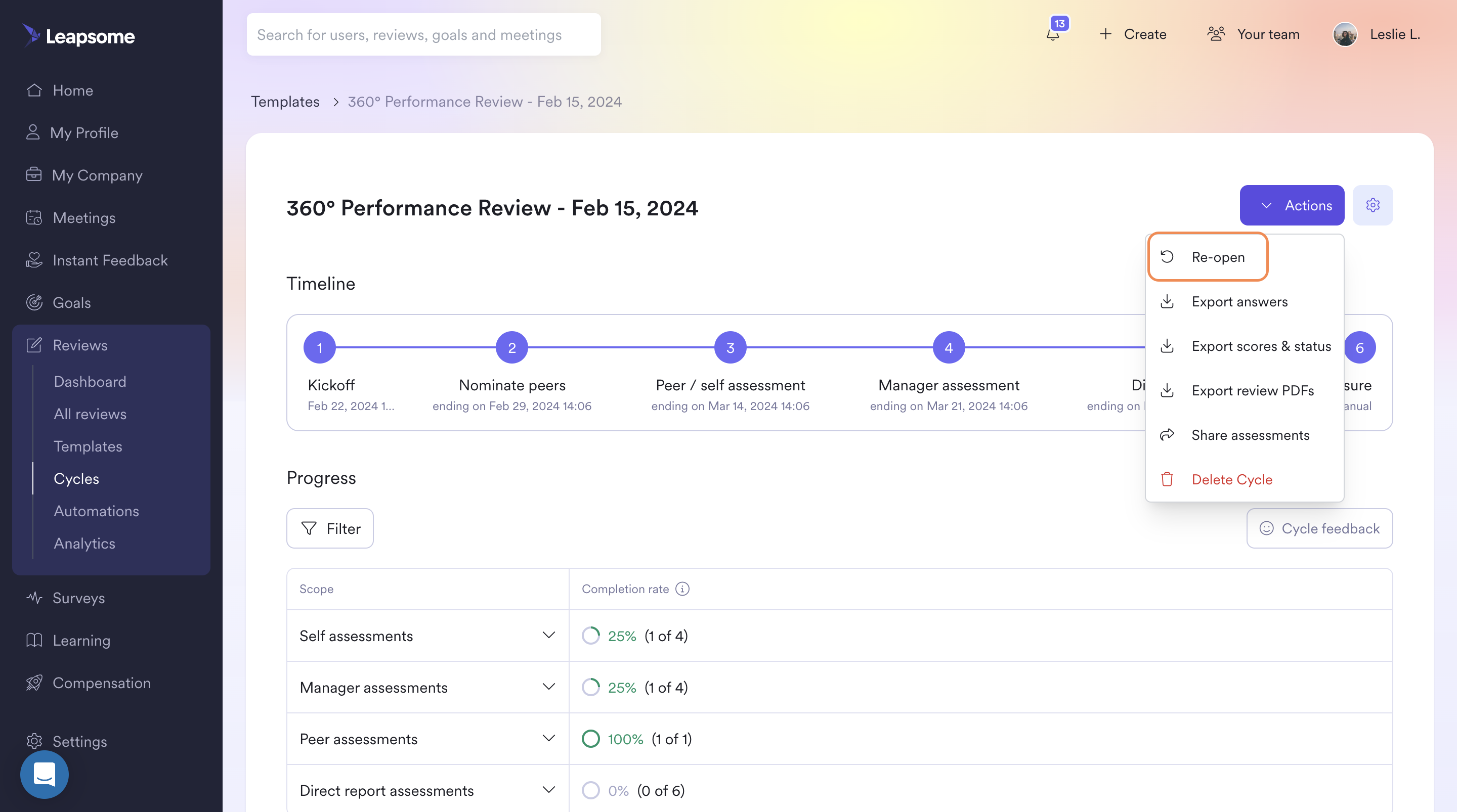Open the chat support bubble
The image size is (1457, 812).
click(44, 774)
